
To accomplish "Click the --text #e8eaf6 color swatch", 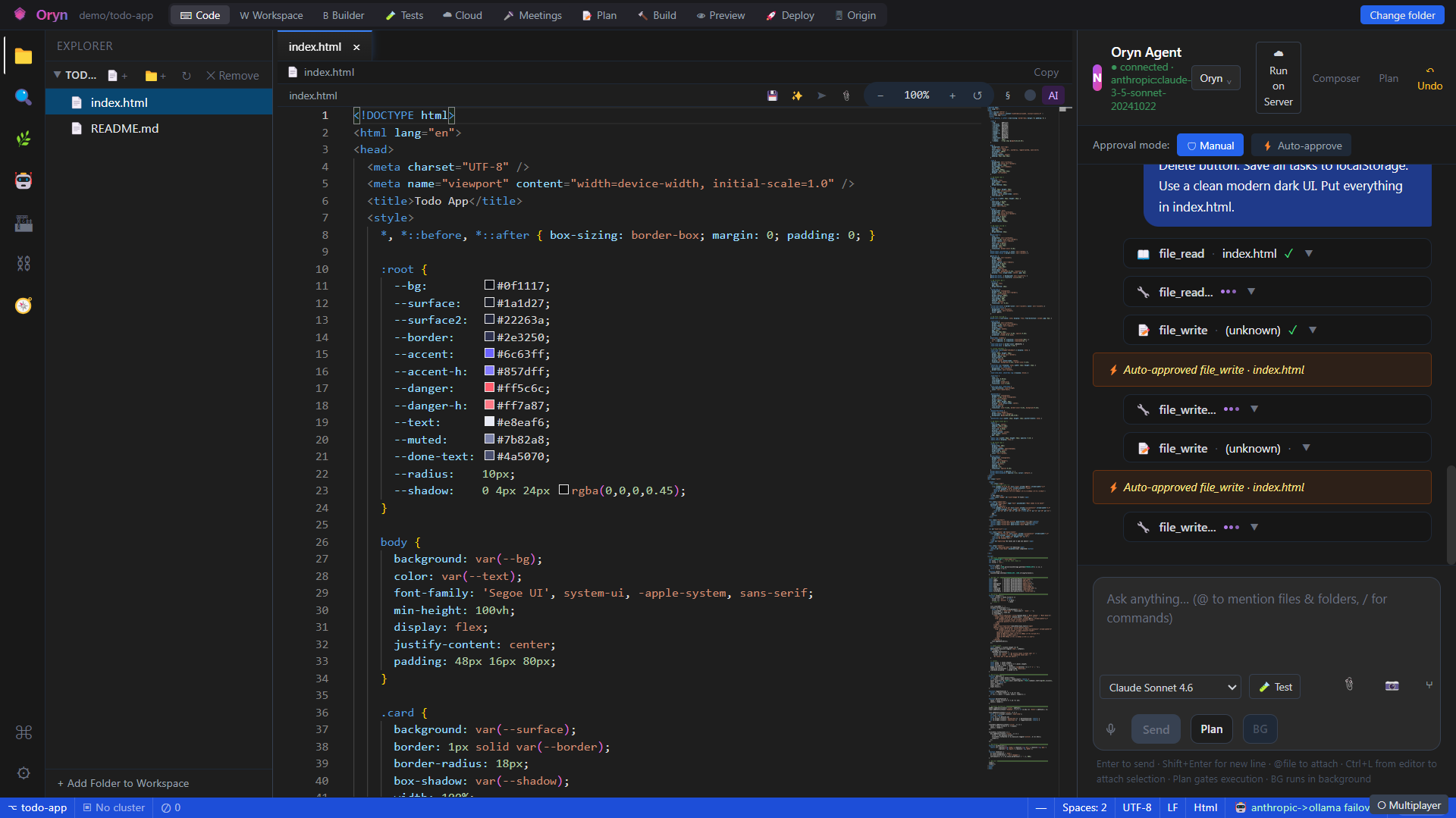I will pyautogui.click(x=489, y=422).
